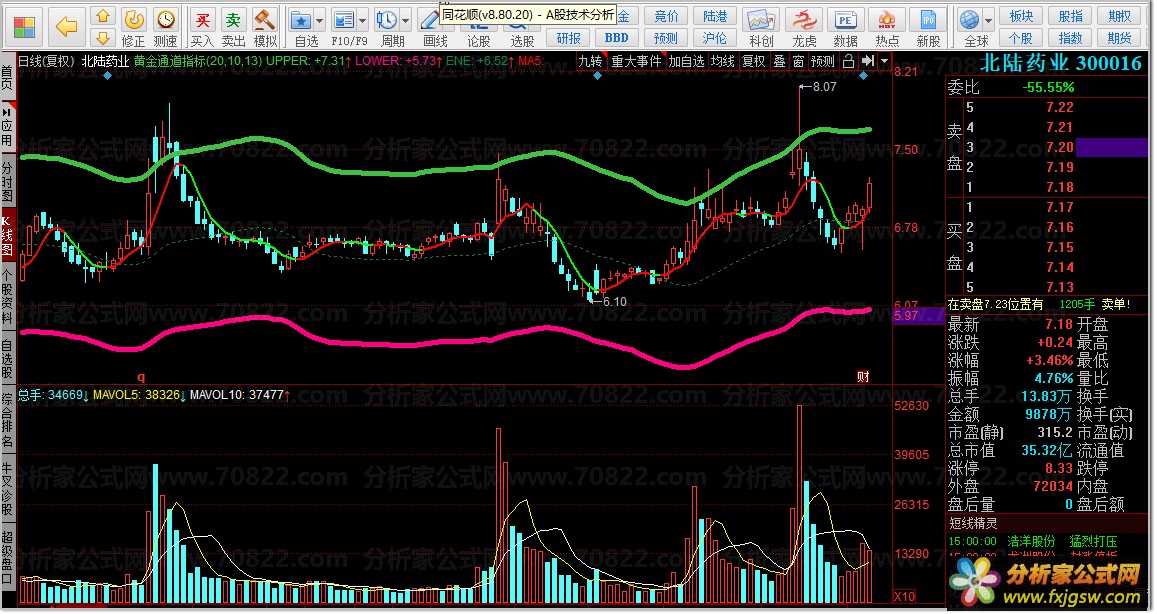Screen dimensions: 1157x614
Task: Open the 测速 speed test clock icon
Action: coord(165,27)
